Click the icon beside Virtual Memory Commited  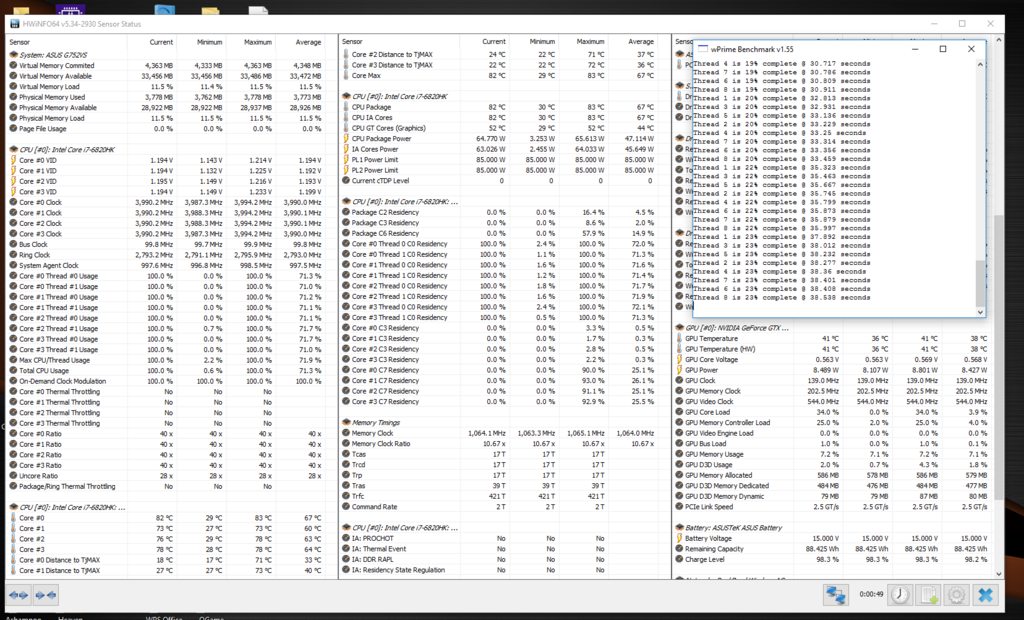point(13,65)
